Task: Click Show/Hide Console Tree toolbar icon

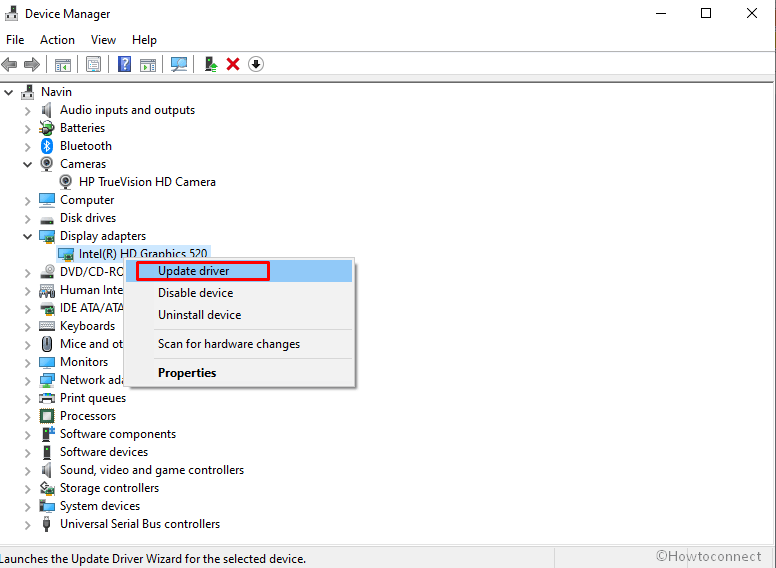Action: [x=63, y=64]
